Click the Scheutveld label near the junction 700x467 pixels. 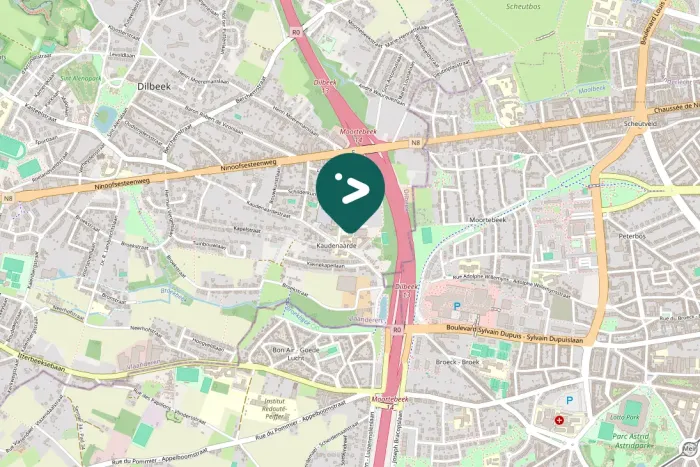click(640, 123)
